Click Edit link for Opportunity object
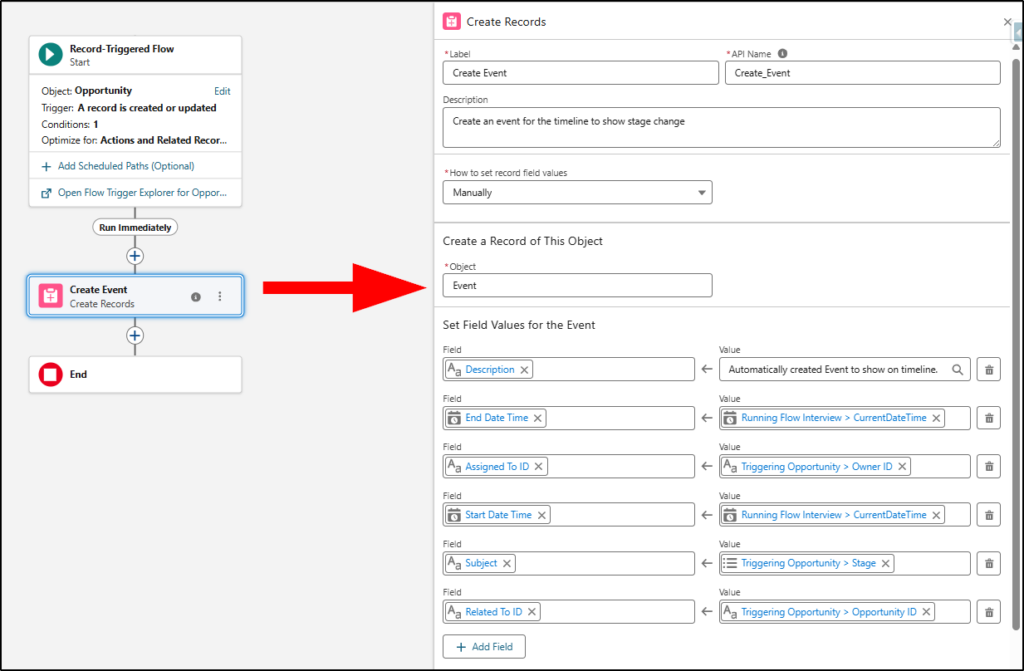Viewport: 1024px width, 671px height. [x=222, y=91]
